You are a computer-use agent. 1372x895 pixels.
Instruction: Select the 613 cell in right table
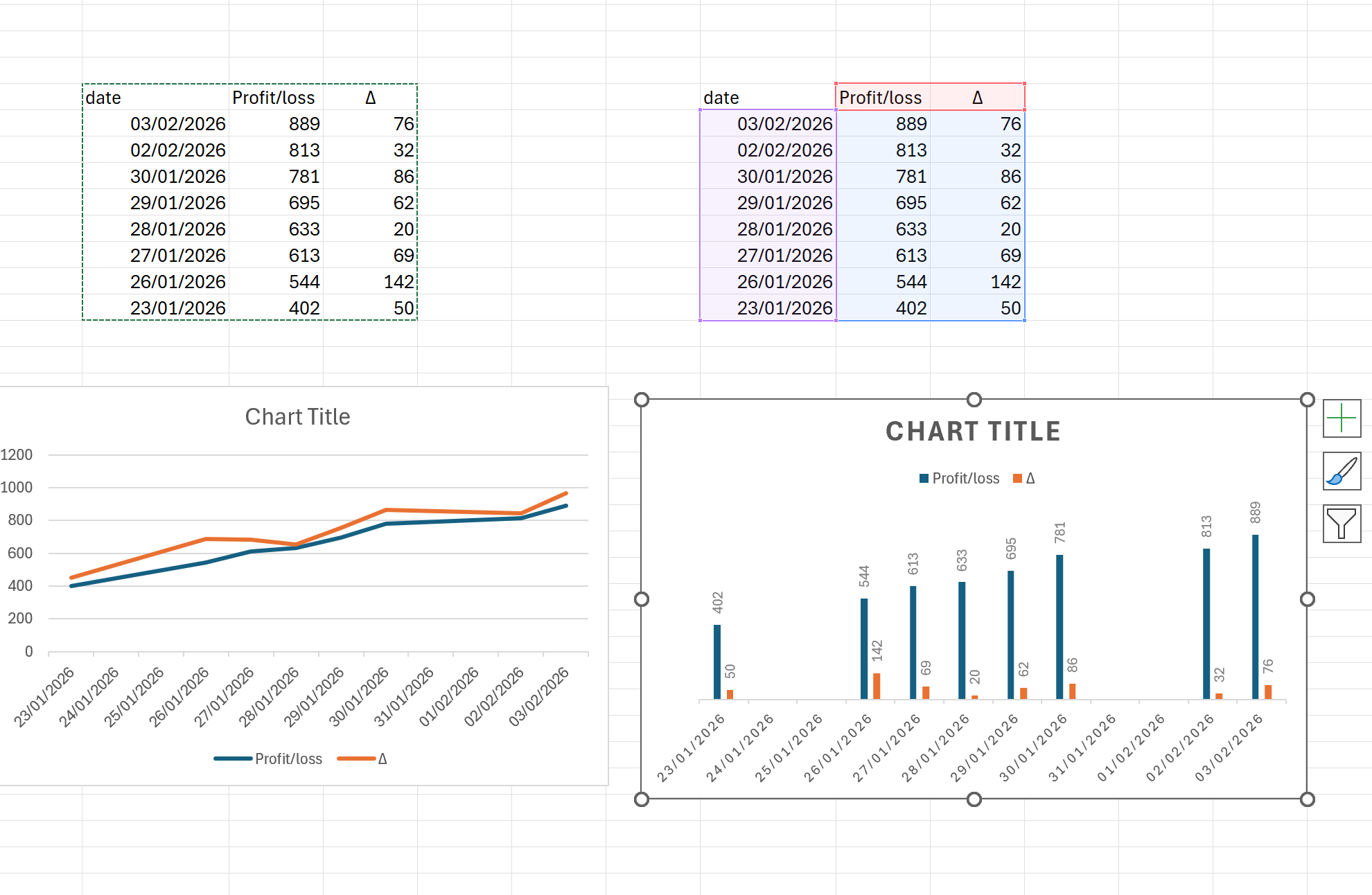tap(883, 255)
